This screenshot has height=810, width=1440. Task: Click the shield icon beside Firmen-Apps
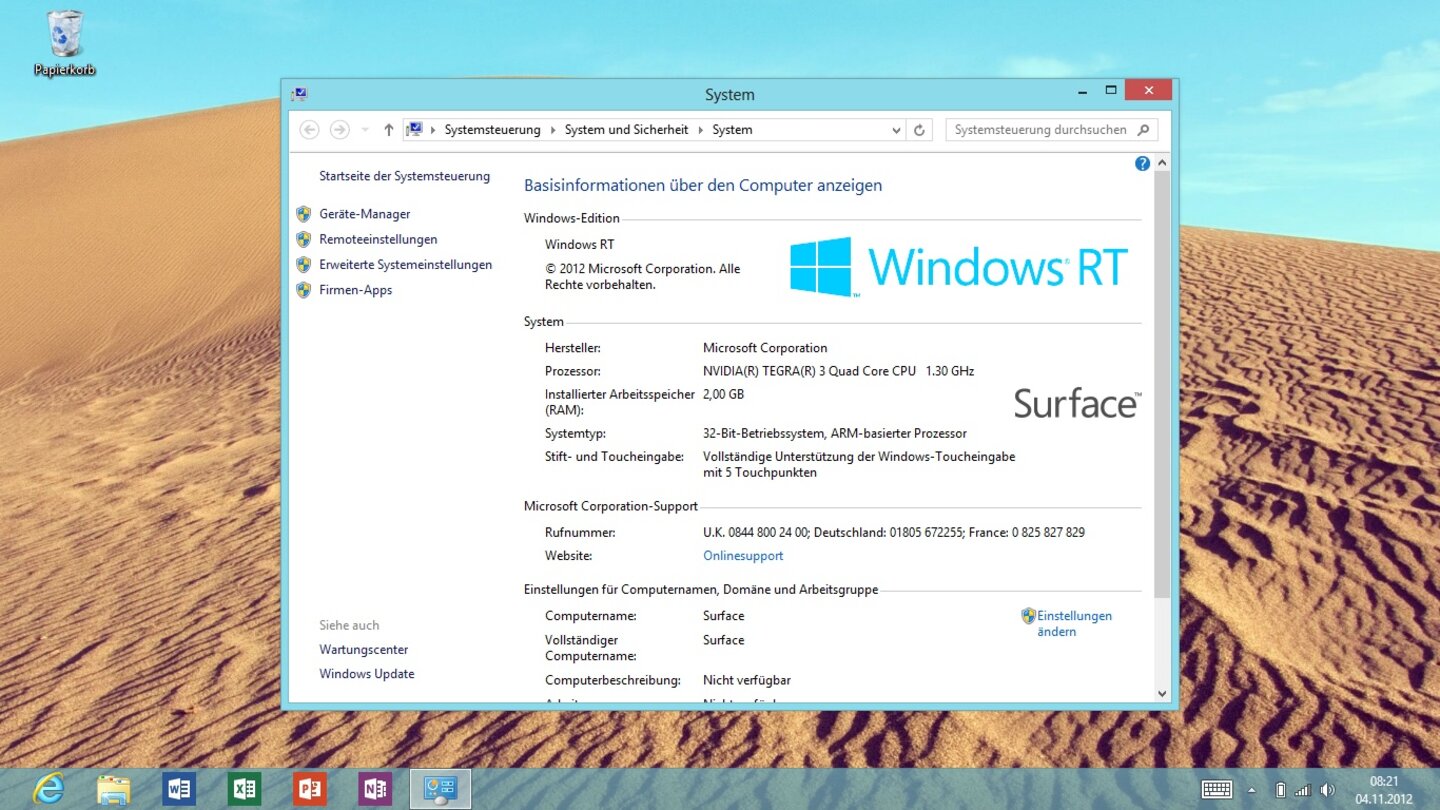(304, 290)
